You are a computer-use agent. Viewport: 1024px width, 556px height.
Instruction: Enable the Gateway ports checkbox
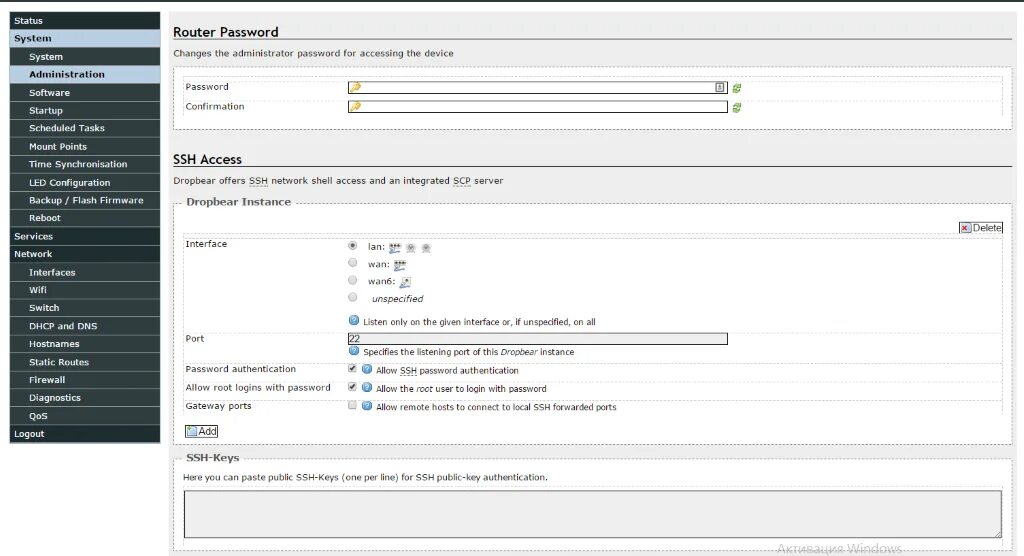352,406
